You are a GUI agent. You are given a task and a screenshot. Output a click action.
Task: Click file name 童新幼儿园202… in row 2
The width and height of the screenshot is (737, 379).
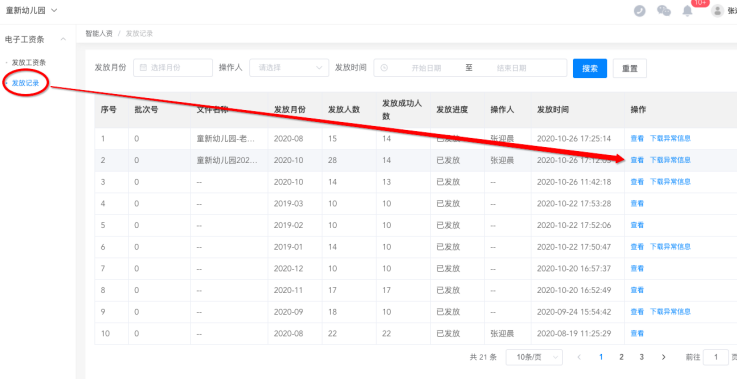[227, 160]
